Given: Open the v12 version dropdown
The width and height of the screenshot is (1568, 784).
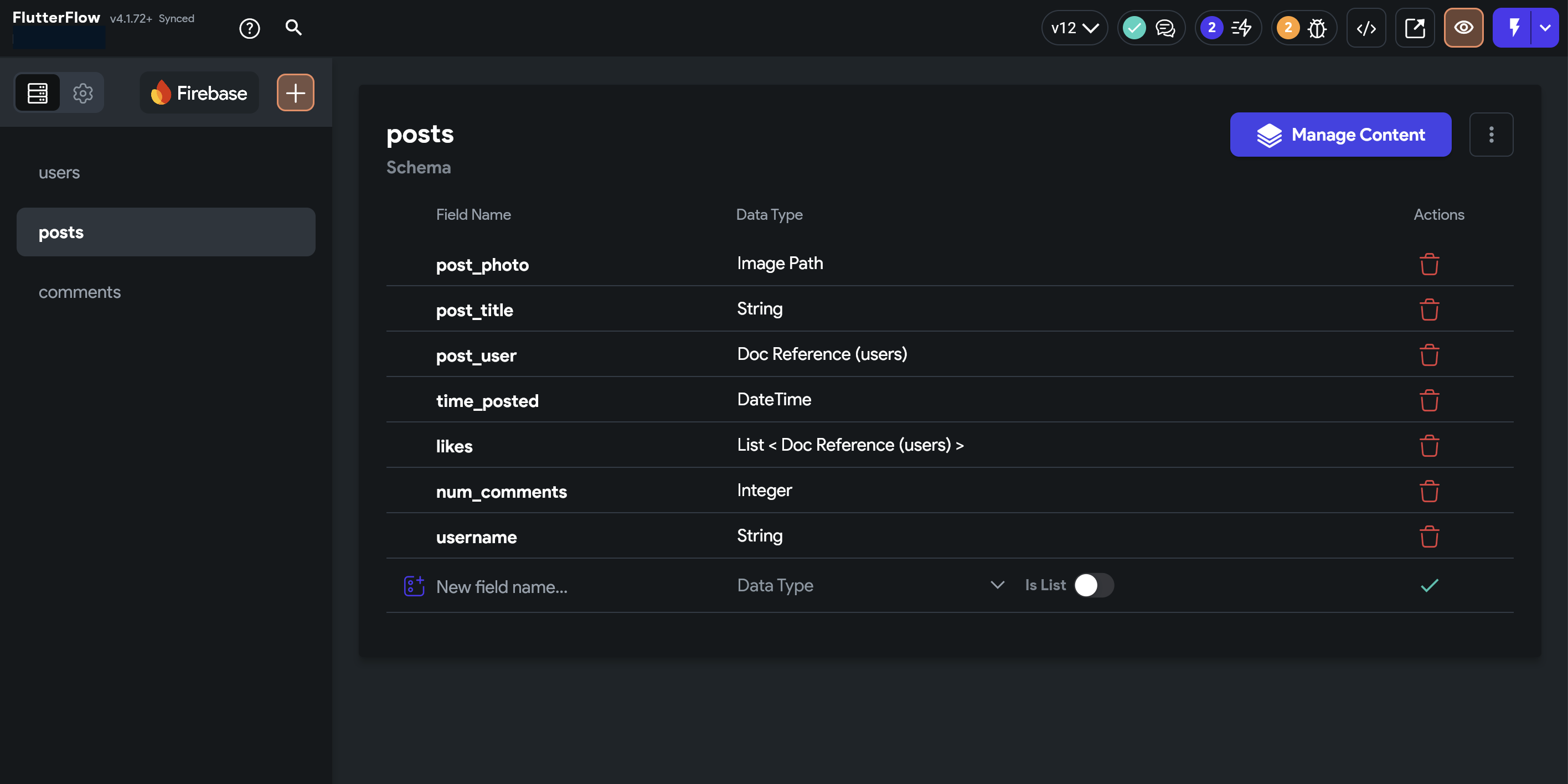Looking at the screenshot, I should (x=1074, y=27).
